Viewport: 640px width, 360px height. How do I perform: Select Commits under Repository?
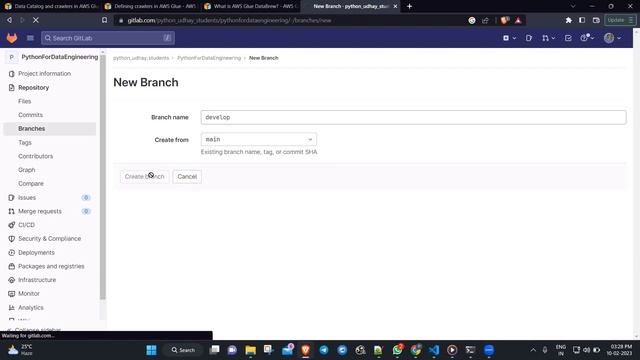(31, 115)
